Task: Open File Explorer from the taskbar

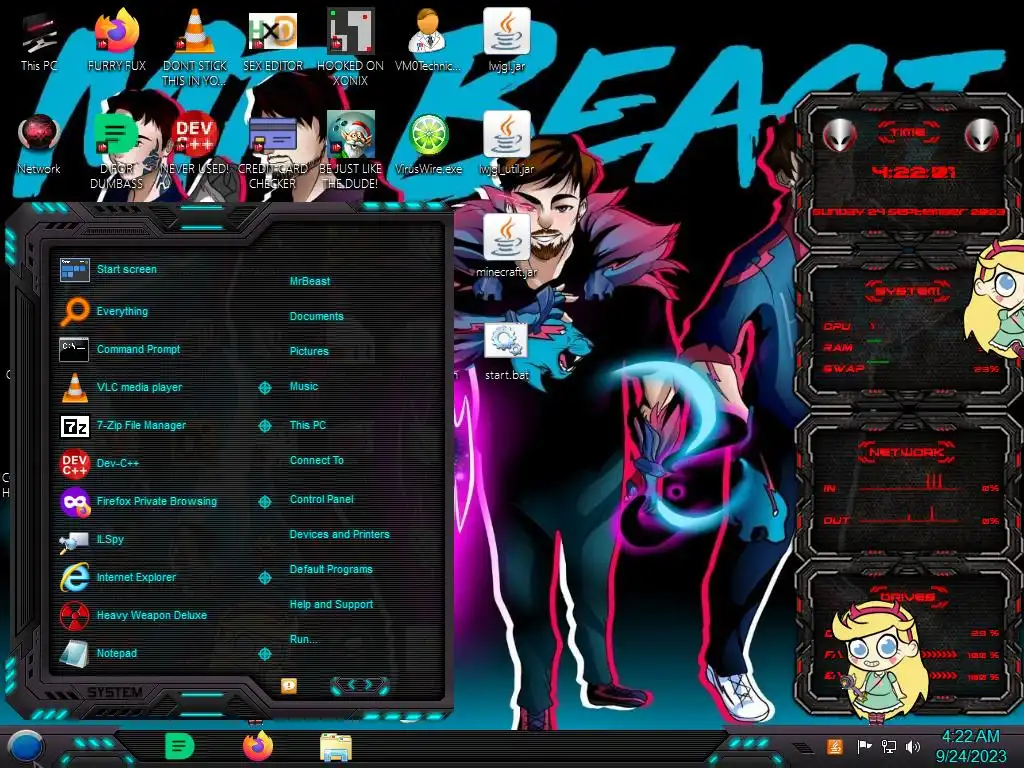Action: tap(336, 747)
